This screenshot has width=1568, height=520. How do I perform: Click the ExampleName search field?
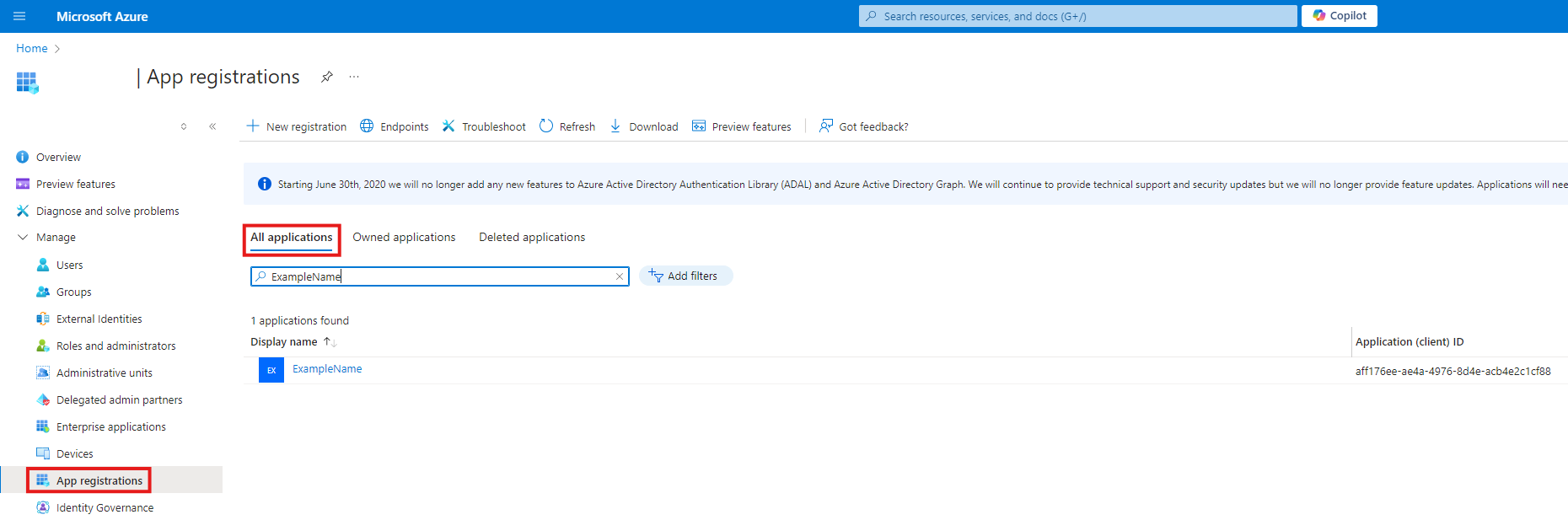(439, 276)
